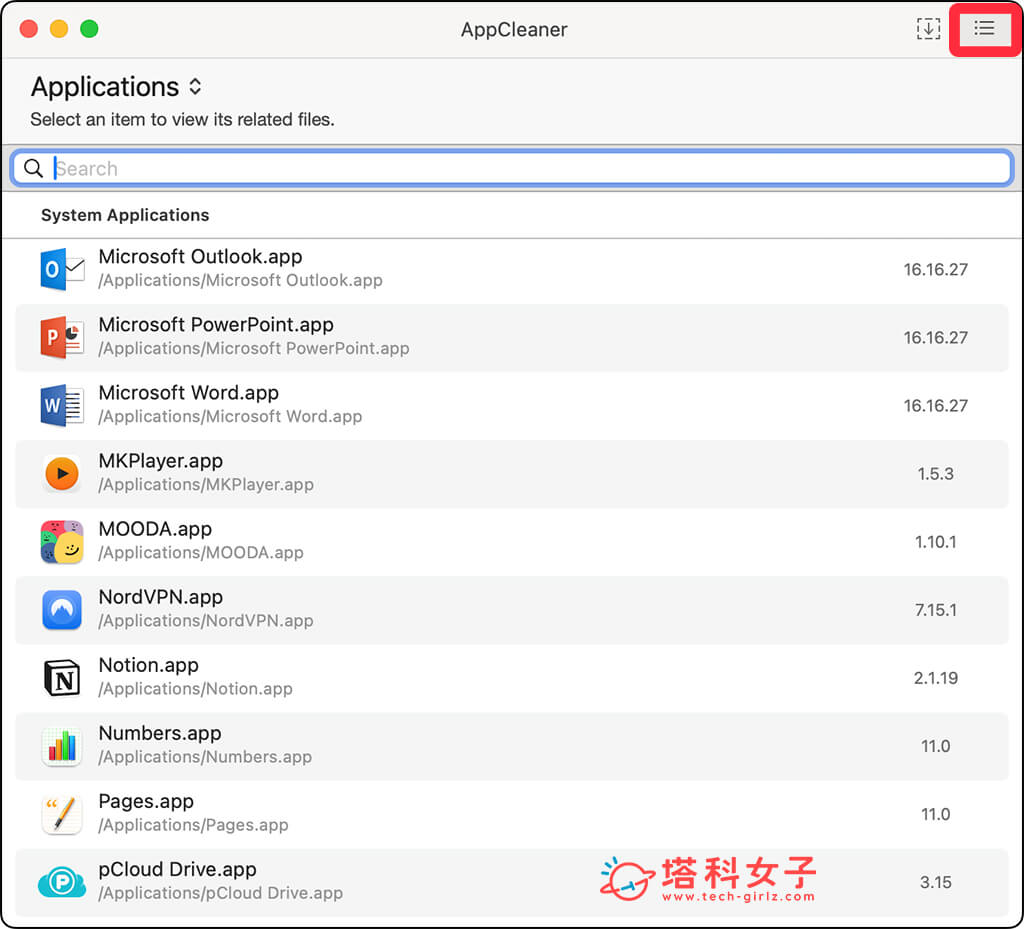Select the NordVPN app icon

coord(62,610)
